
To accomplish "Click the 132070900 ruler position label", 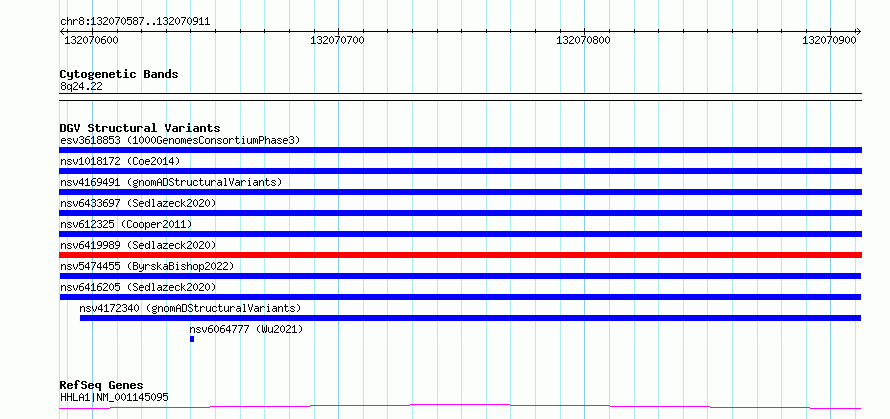I will point(829,40).
